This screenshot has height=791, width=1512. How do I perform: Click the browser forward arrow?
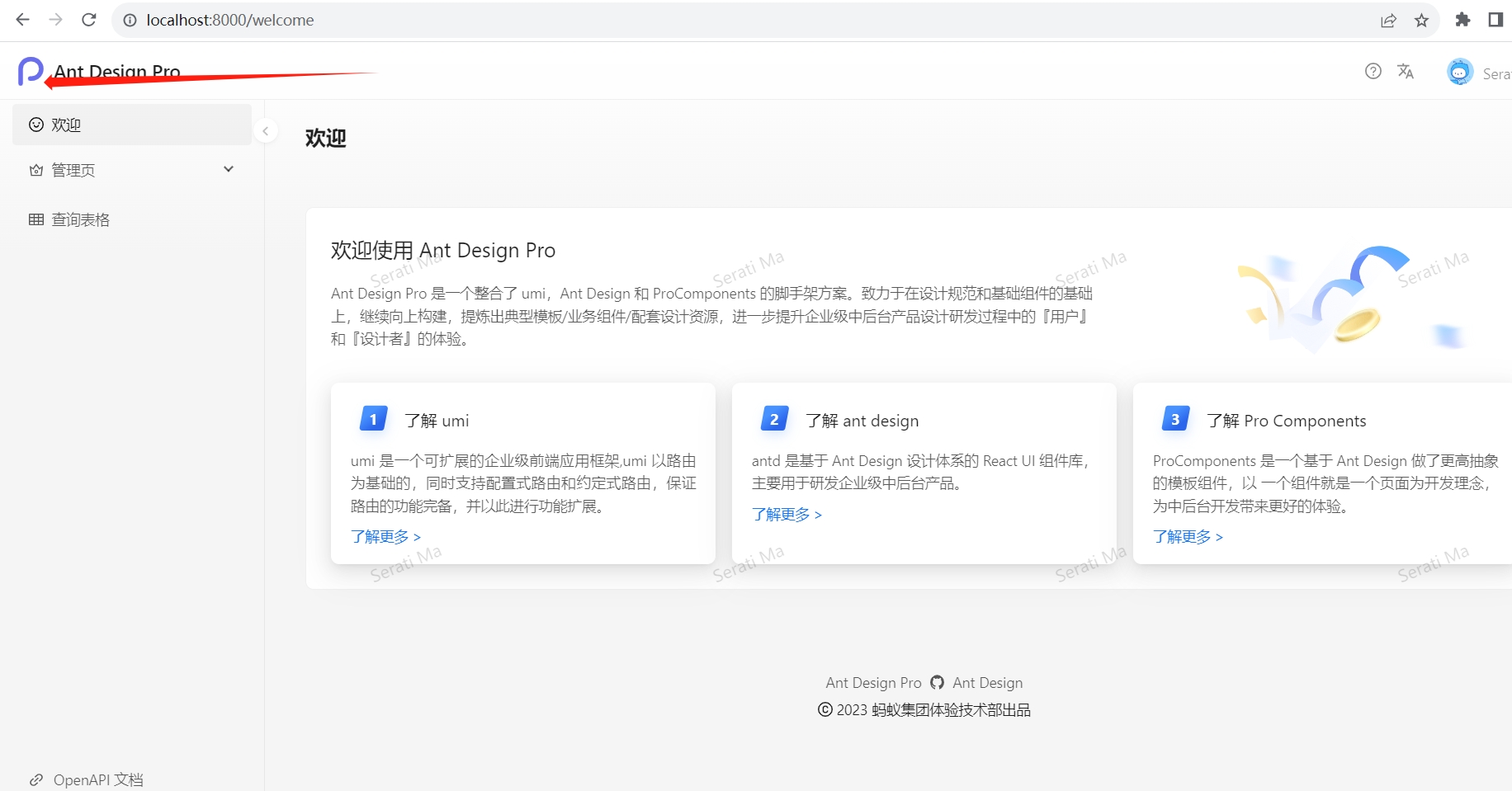point(55,20)
